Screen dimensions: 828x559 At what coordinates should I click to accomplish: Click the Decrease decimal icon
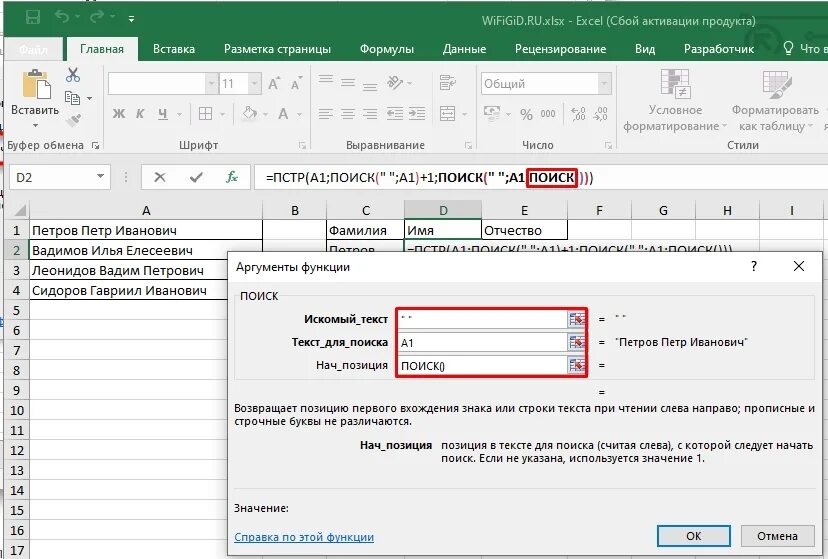tap(600, 113)
